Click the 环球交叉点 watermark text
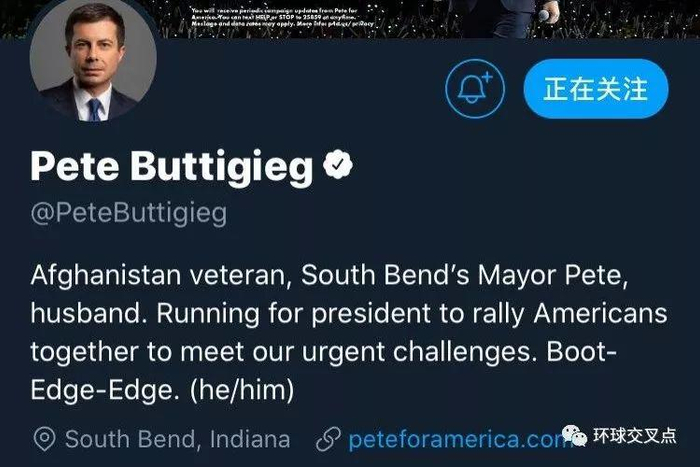 point(633,436)
